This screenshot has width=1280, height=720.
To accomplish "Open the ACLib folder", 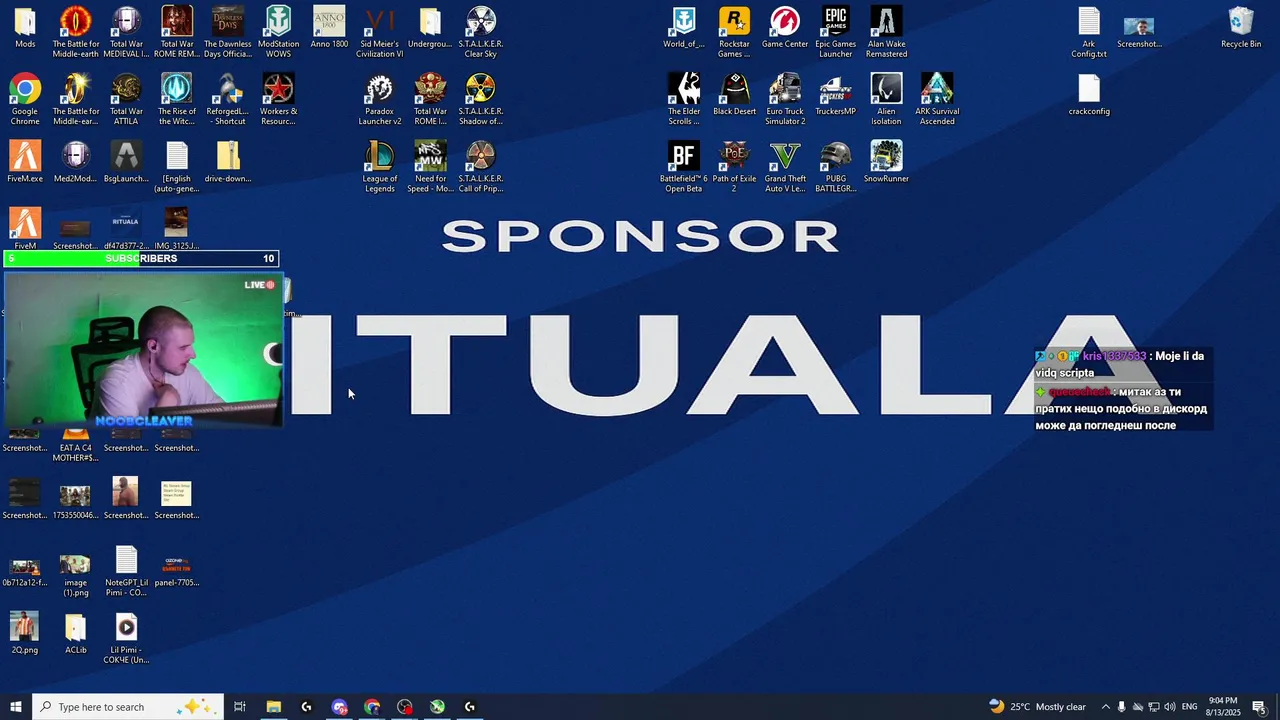I will (x=75, y=633).
